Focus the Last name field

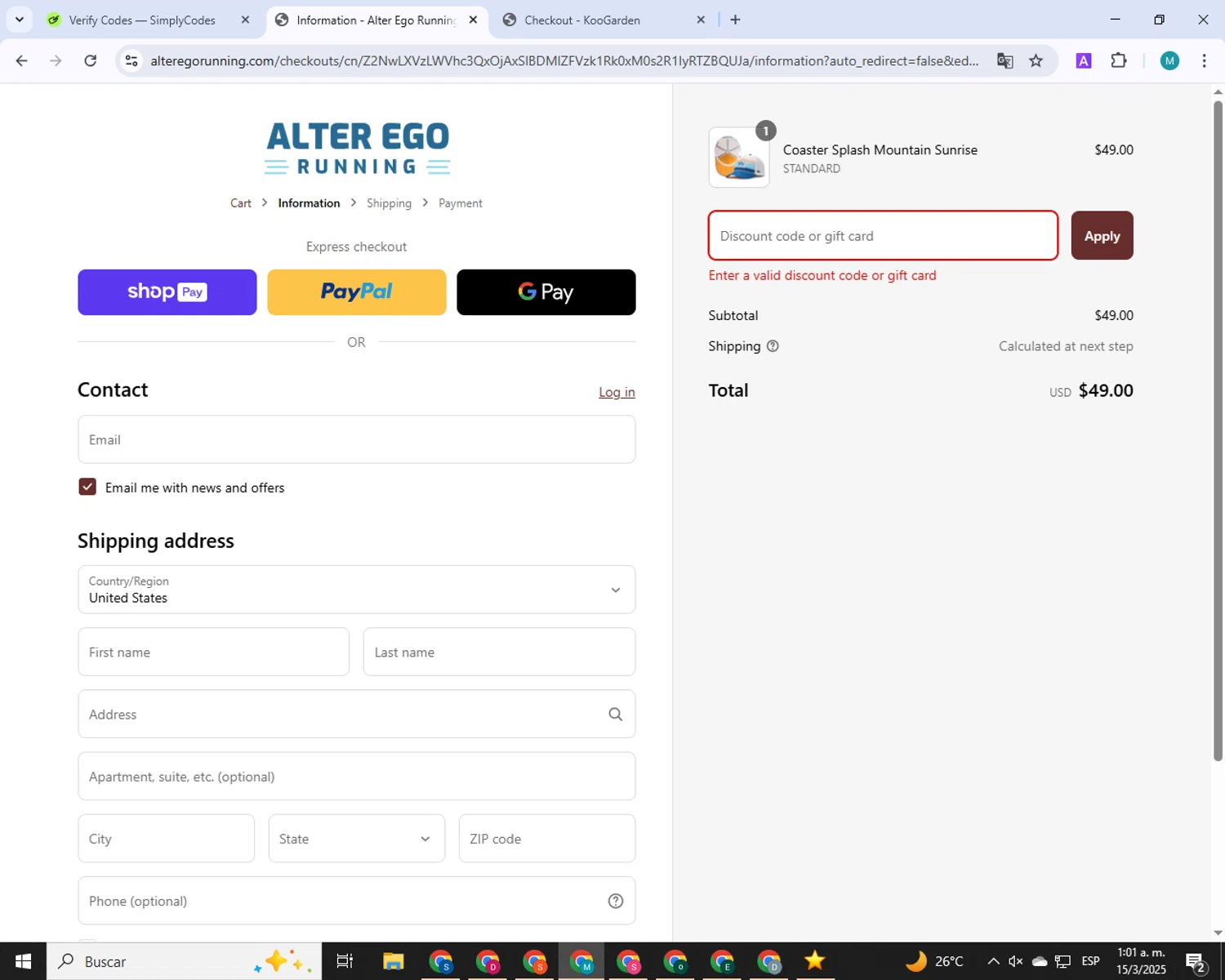499,652
